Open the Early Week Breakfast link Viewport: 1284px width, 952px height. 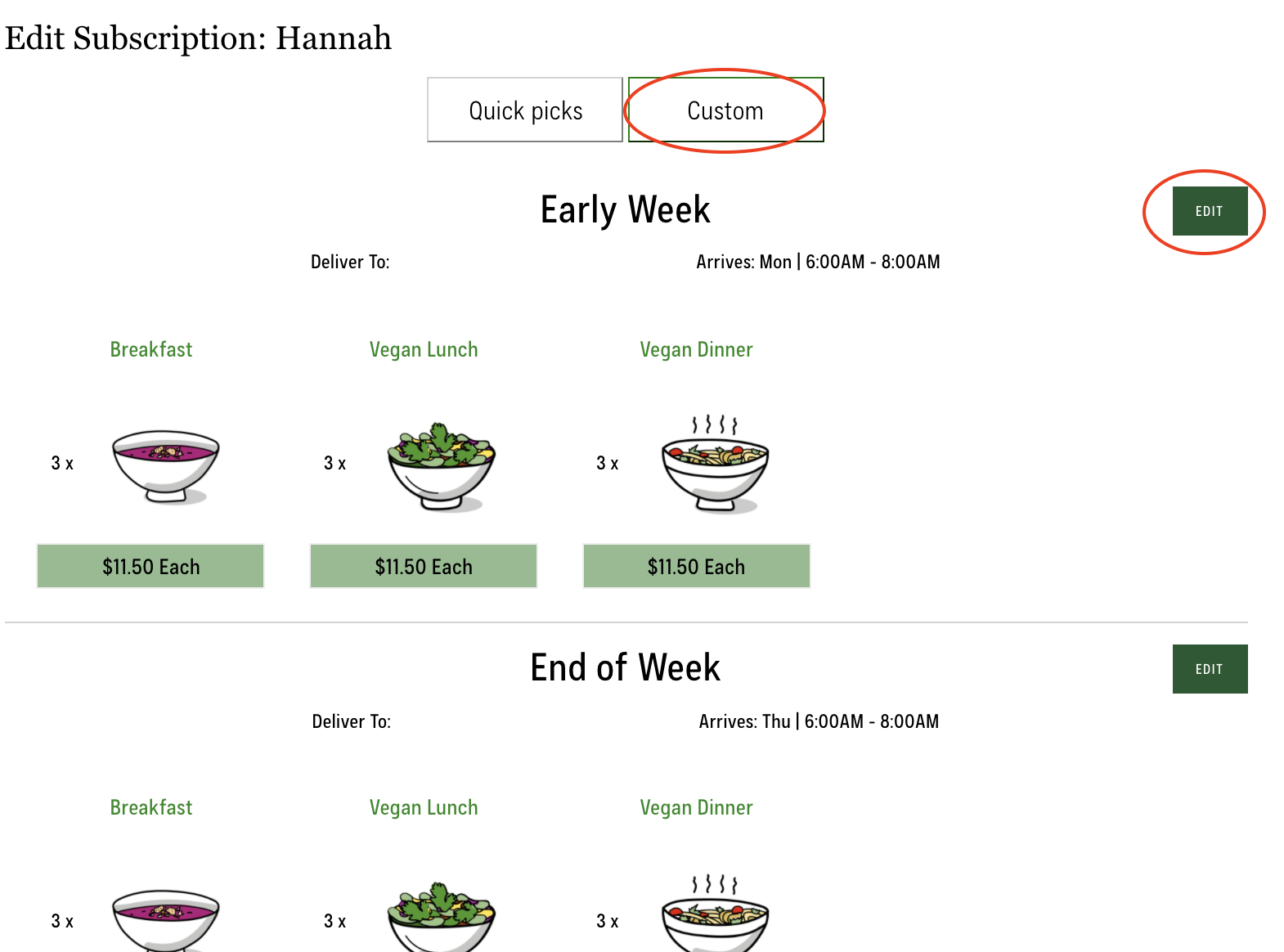coord(151,350)
